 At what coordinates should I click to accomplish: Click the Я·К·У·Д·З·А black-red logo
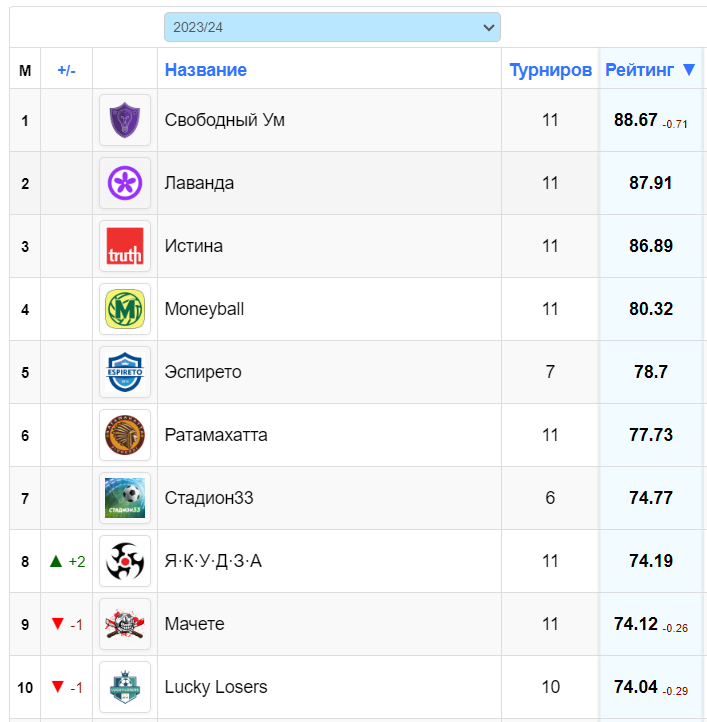(x=125, y=561)
